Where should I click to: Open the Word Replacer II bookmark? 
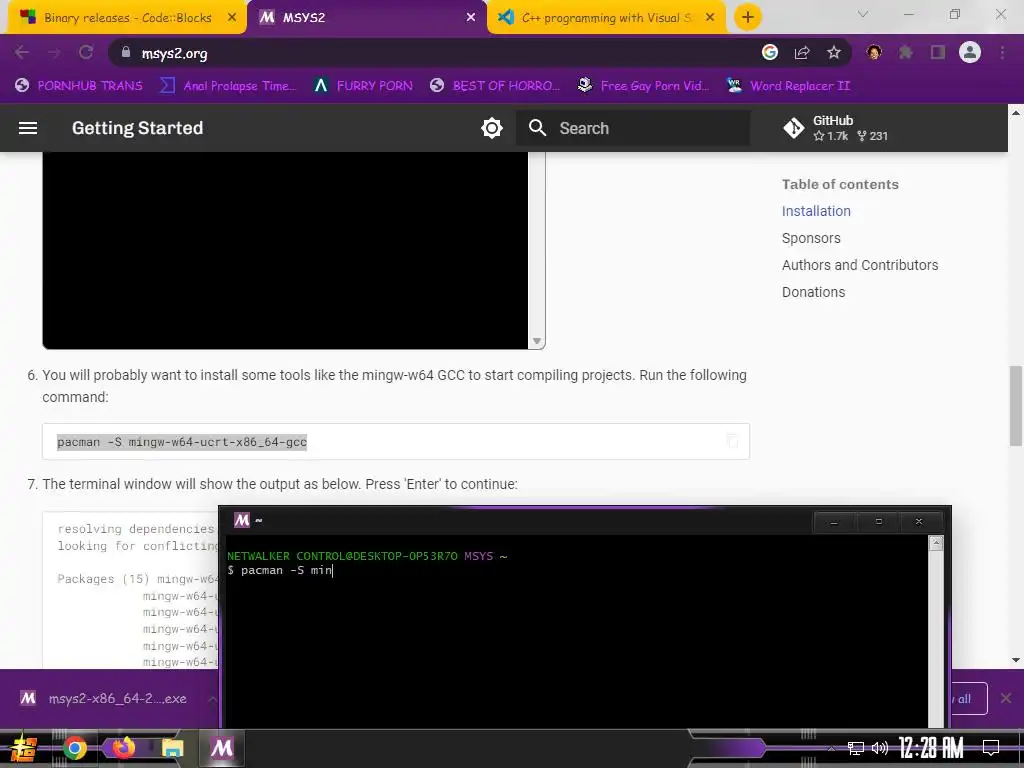pyautogui.click(x=789, y=86)
